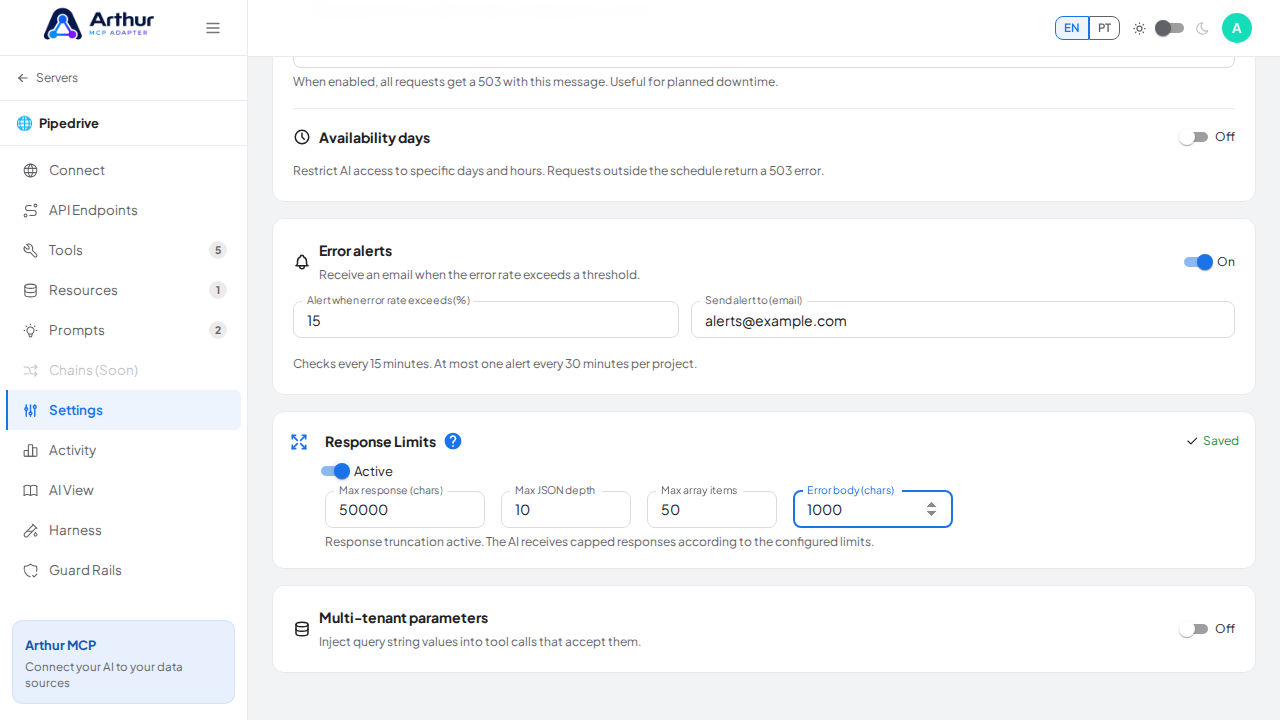Click the Availability days clock icon
The image size is (1280, 720).
[x=302, y=137]
